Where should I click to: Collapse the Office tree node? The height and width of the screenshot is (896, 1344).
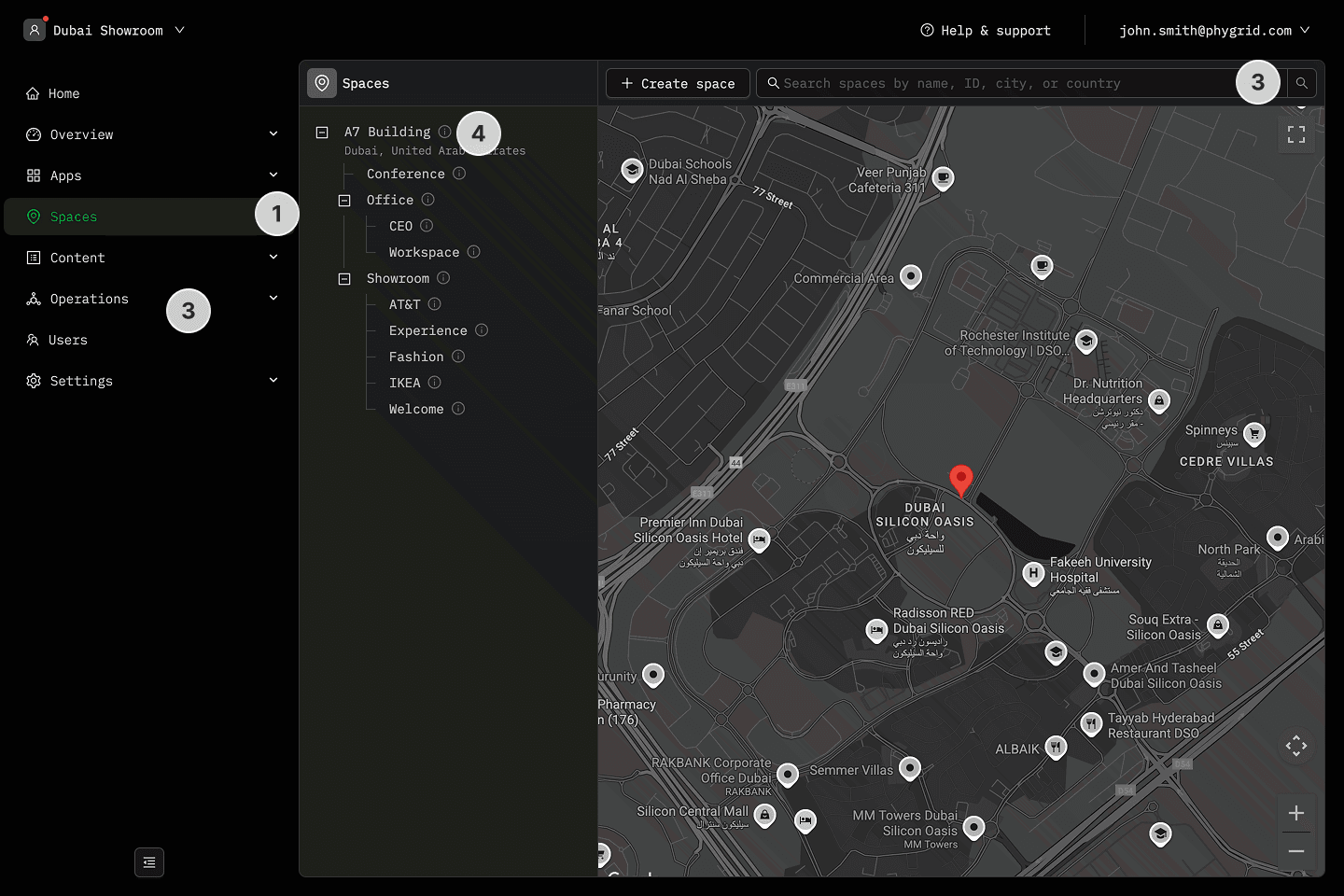[344, 200]
